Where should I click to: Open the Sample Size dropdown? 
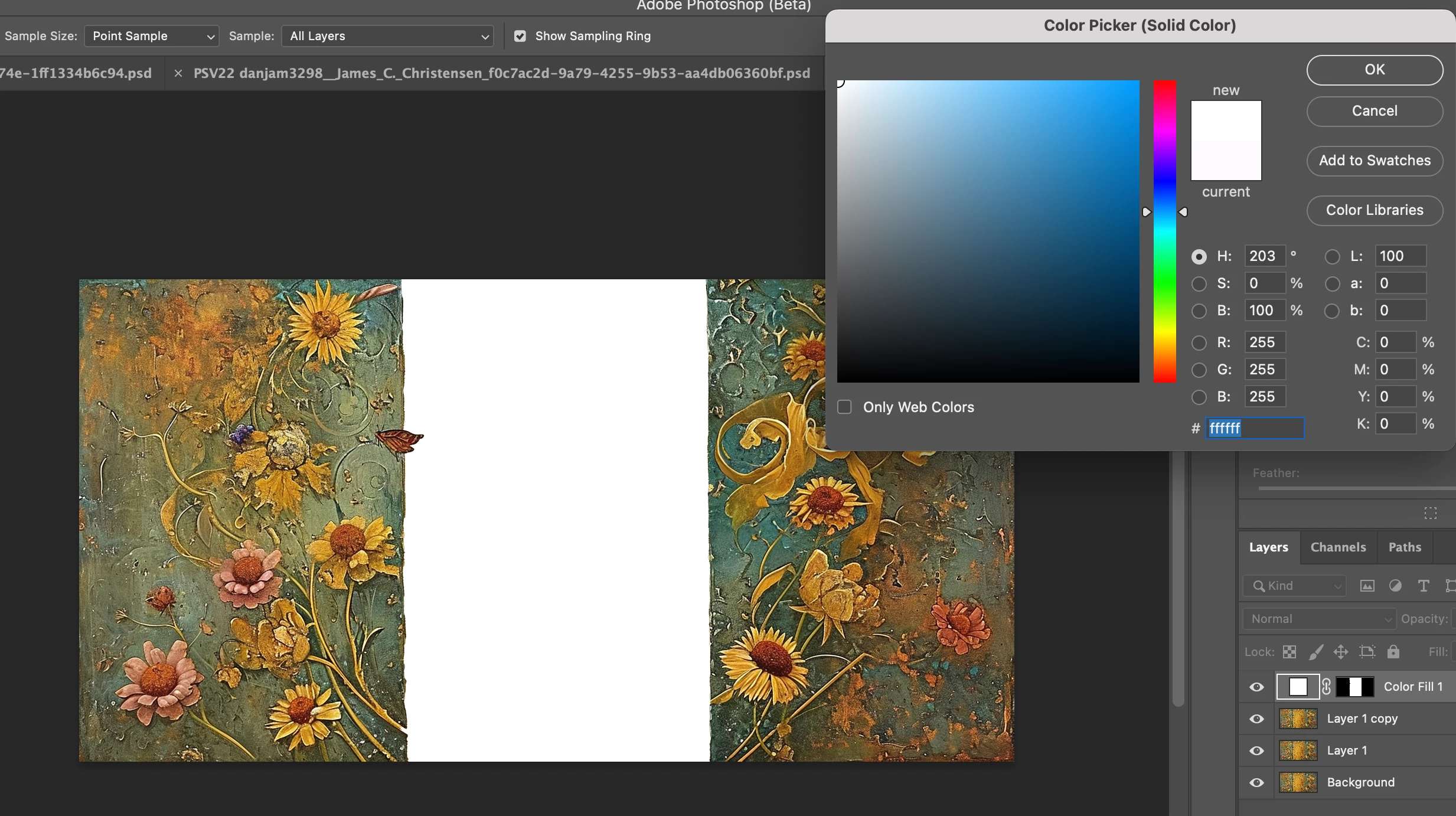click(152, 36)
